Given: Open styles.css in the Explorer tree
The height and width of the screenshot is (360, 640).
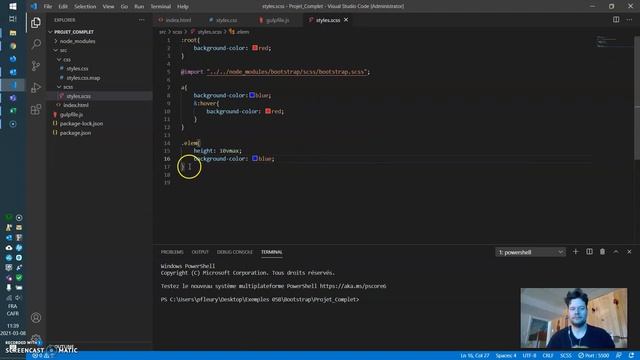Looking at the screenshot, I should (x=77, y=69).
